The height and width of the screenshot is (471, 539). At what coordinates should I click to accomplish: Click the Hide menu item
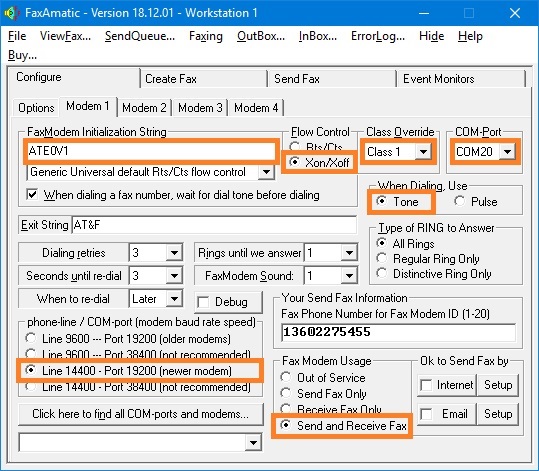click(x=431, y=36)
